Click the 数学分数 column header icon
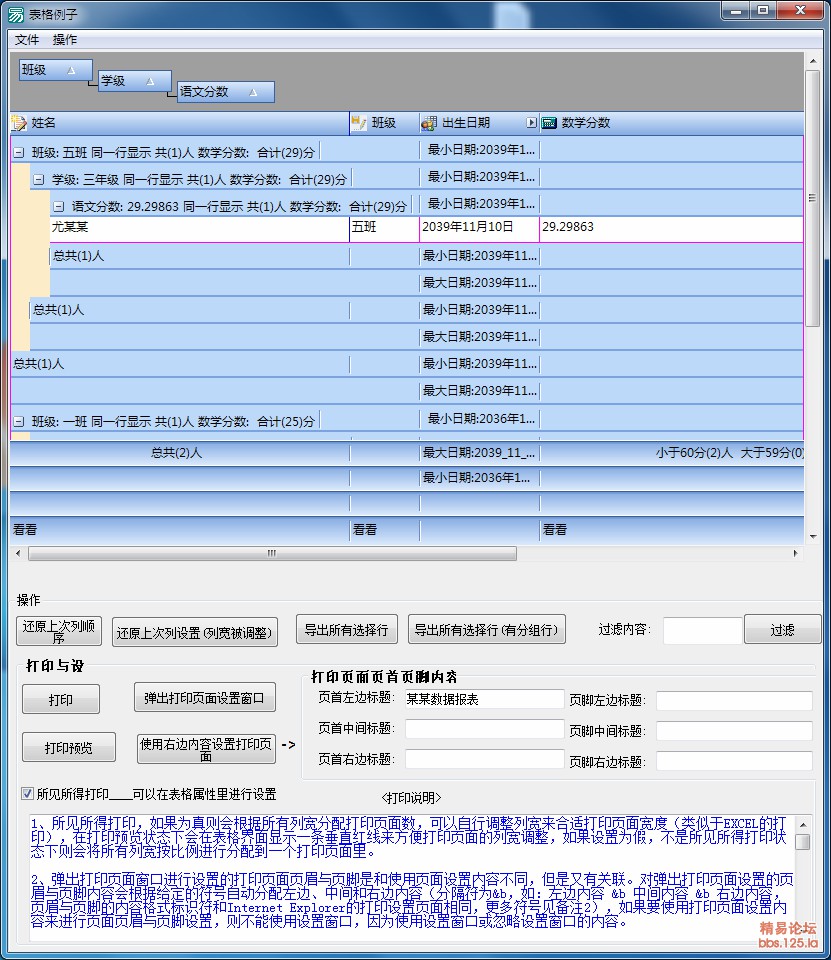The width and height of the screenshot is (831, 960). (x=549, y=123)
